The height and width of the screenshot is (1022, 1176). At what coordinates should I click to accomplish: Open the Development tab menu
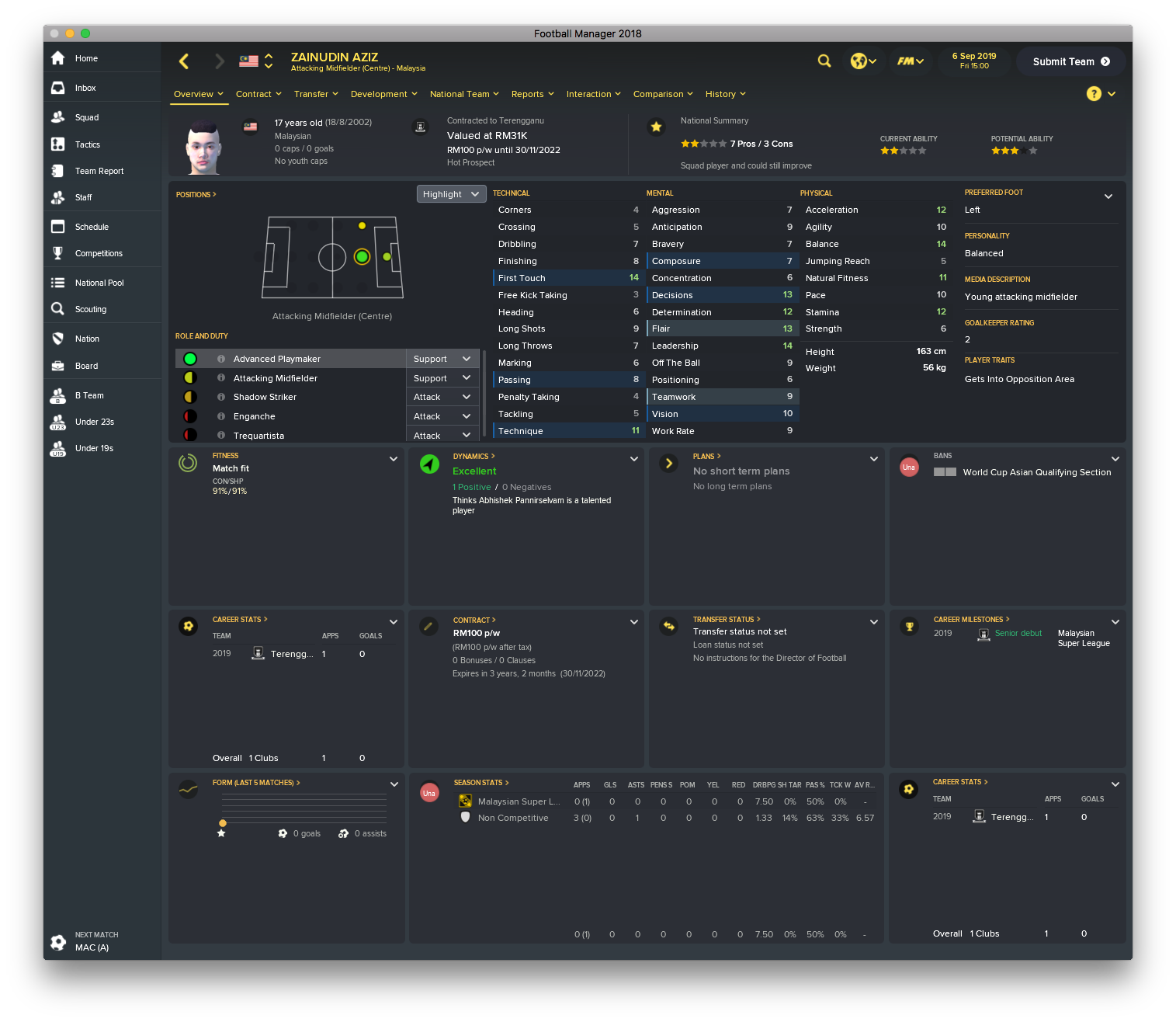point(384,94)
